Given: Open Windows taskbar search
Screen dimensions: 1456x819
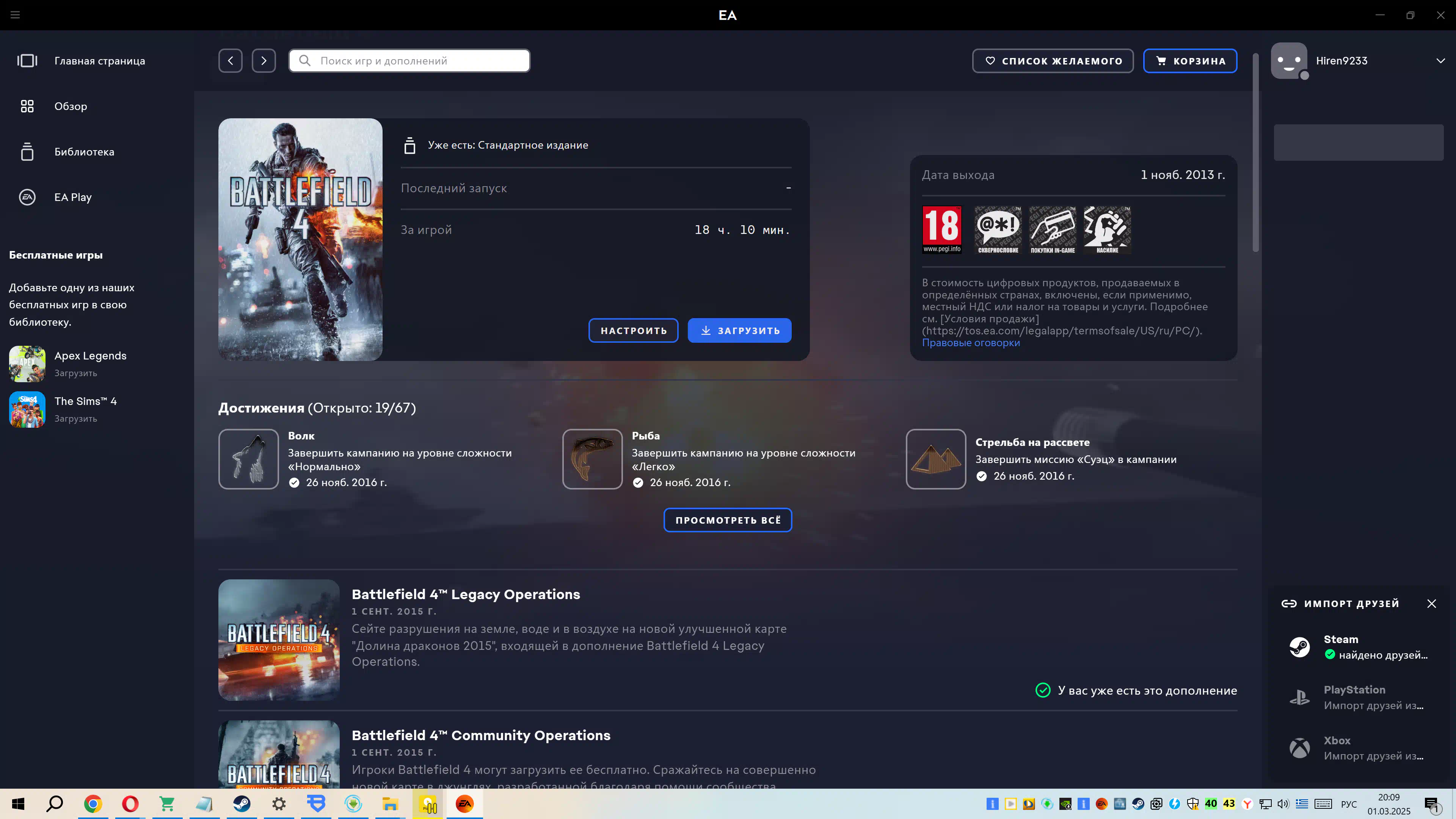Looking at the screenshot, I should pyautogui.click(x=55, y=804).
